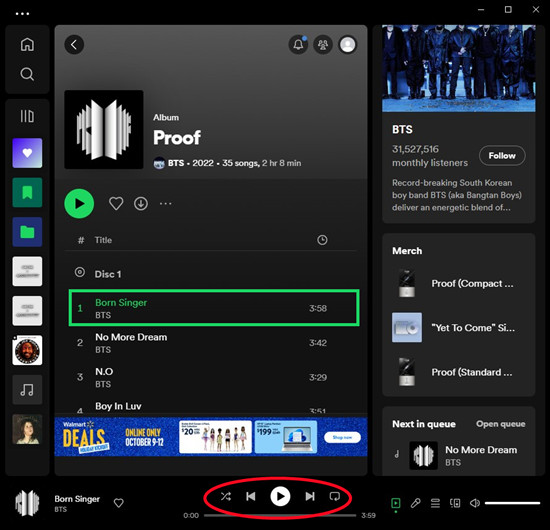Open the Home view in sidebar
The height and width of the screenshot is (530, 550).
point(27,44)
